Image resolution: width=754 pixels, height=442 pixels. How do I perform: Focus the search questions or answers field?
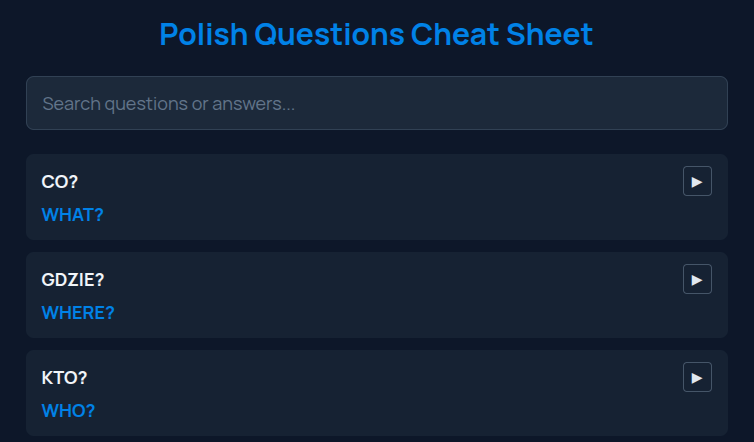click(x=376, y=103)
